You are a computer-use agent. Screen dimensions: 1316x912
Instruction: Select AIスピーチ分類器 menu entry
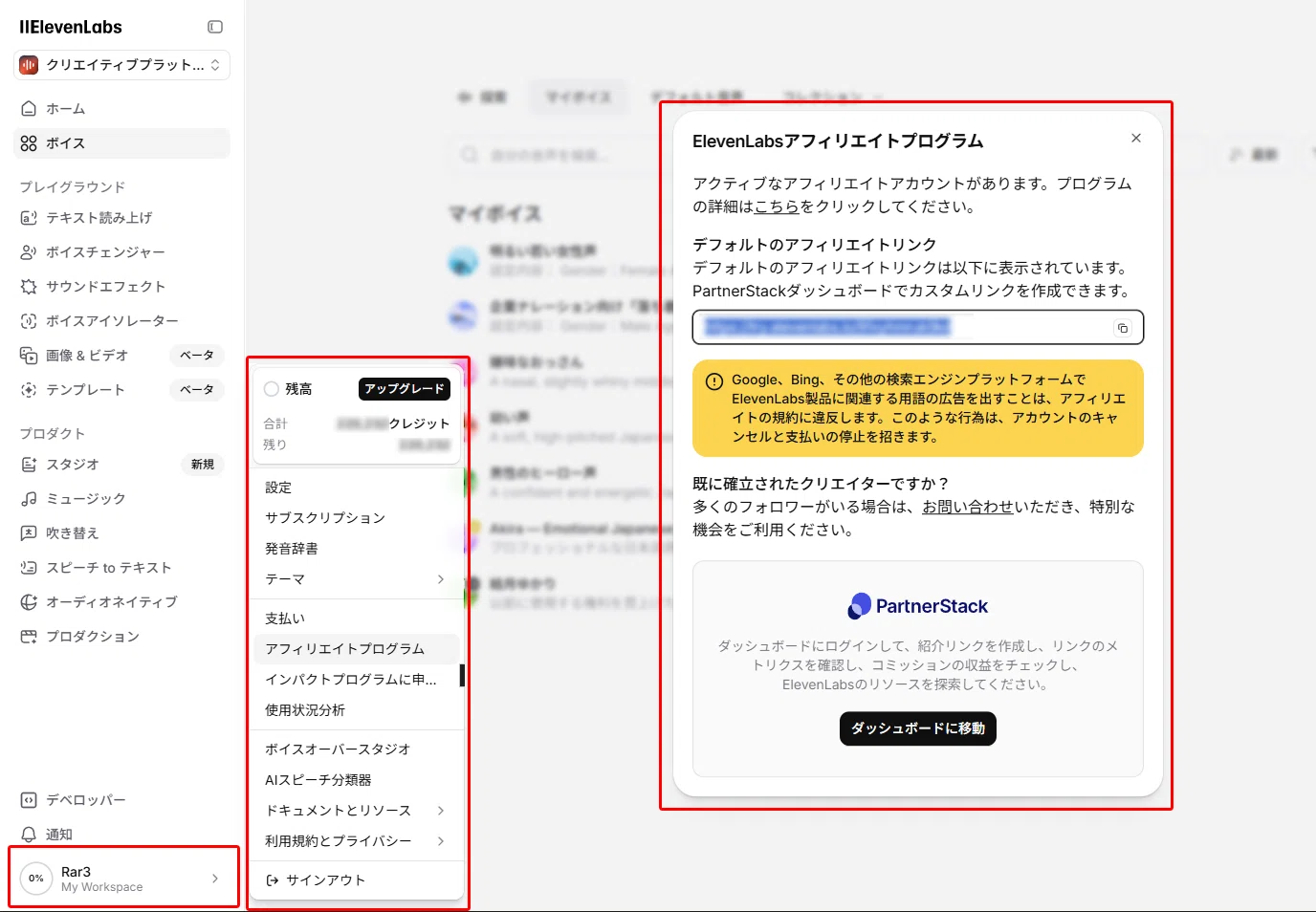pos(357,780)
